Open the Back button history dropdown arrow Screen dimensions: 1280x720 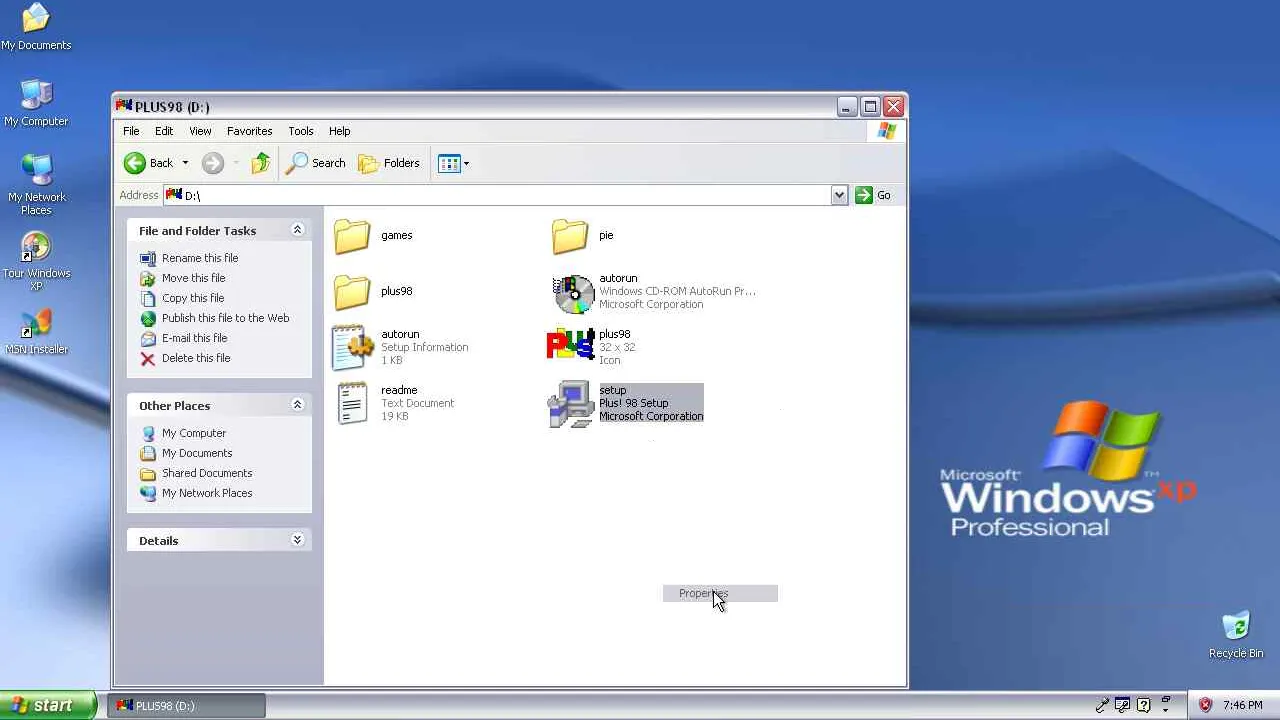[x=185, y=163]
